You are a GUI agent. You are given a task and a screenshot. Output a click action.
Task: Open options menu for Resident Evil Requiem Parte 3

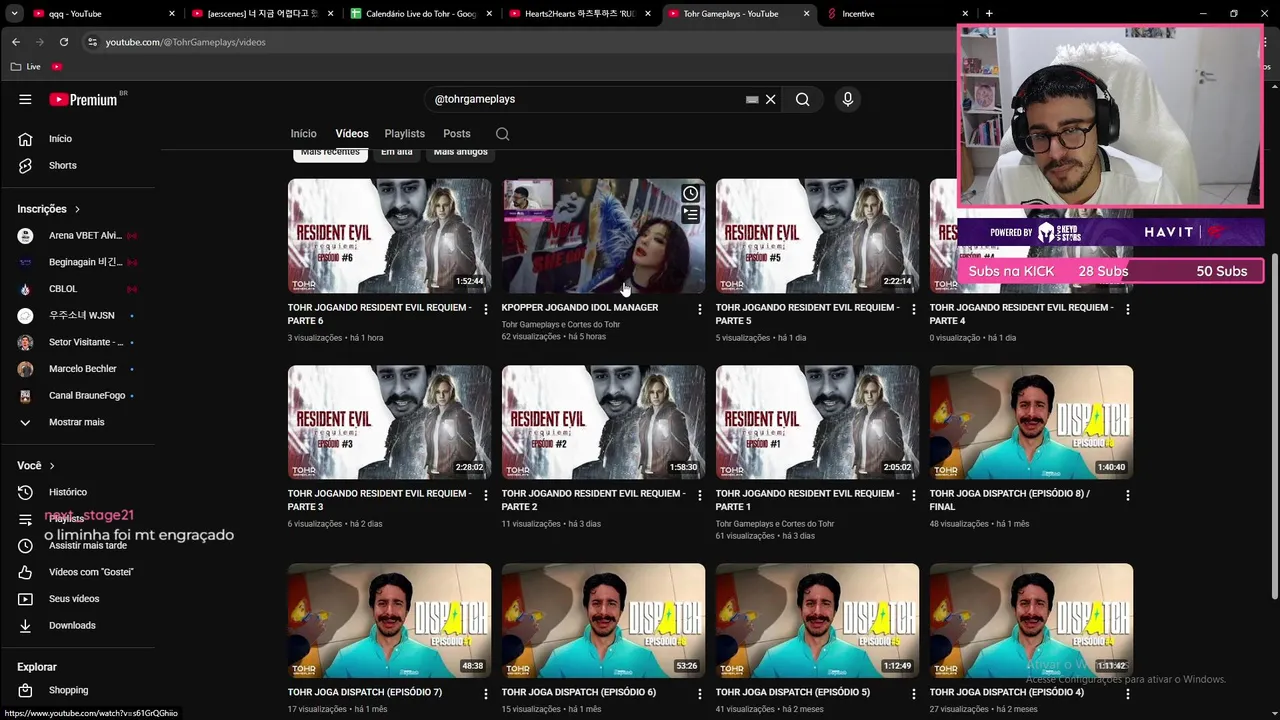486,496
